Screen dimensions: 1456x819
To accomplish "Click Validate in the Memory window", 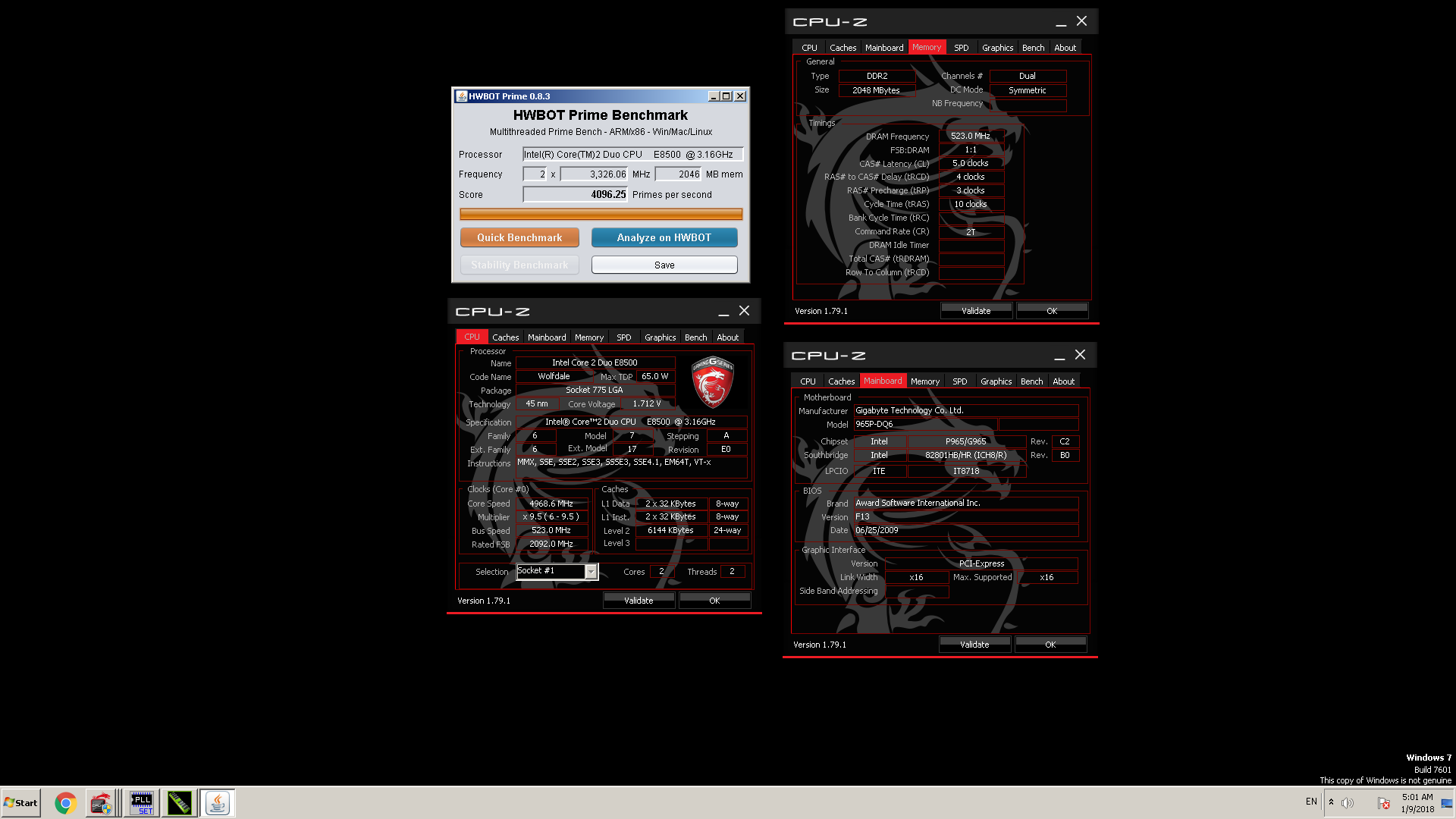I will pos(976,311).
